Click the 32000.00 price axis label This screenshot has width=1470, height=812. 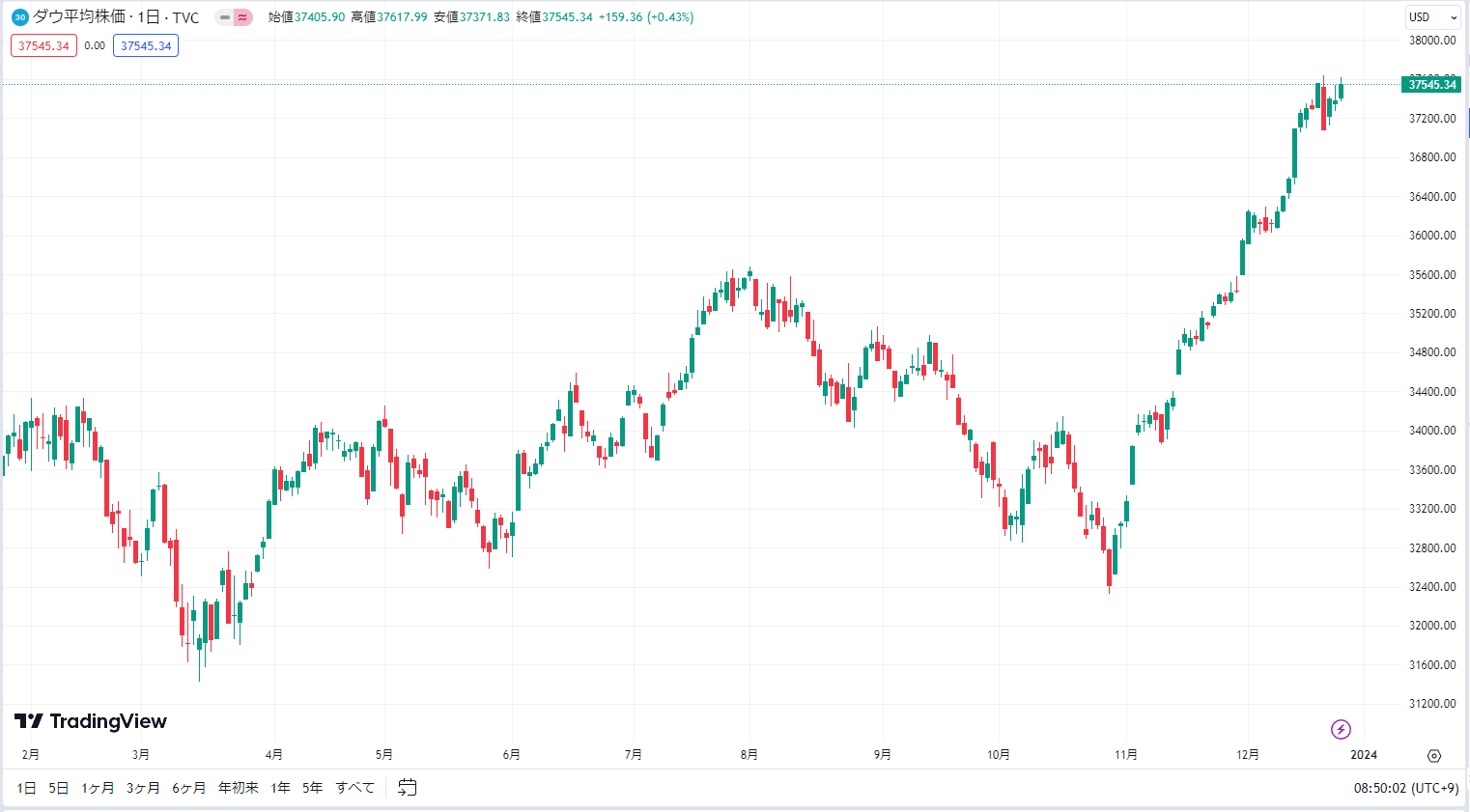(x=1432, y=626)
